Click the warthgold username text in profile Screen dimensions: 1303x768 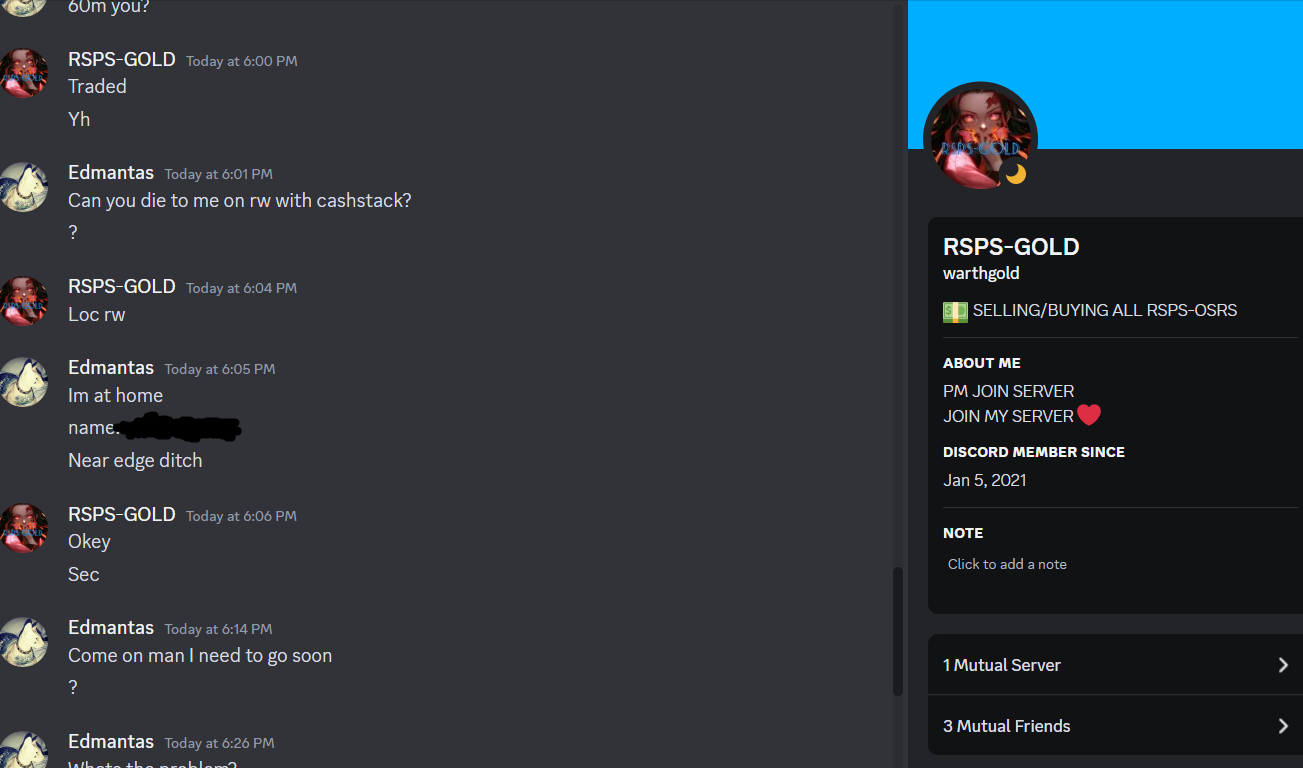tap(981, 273)
